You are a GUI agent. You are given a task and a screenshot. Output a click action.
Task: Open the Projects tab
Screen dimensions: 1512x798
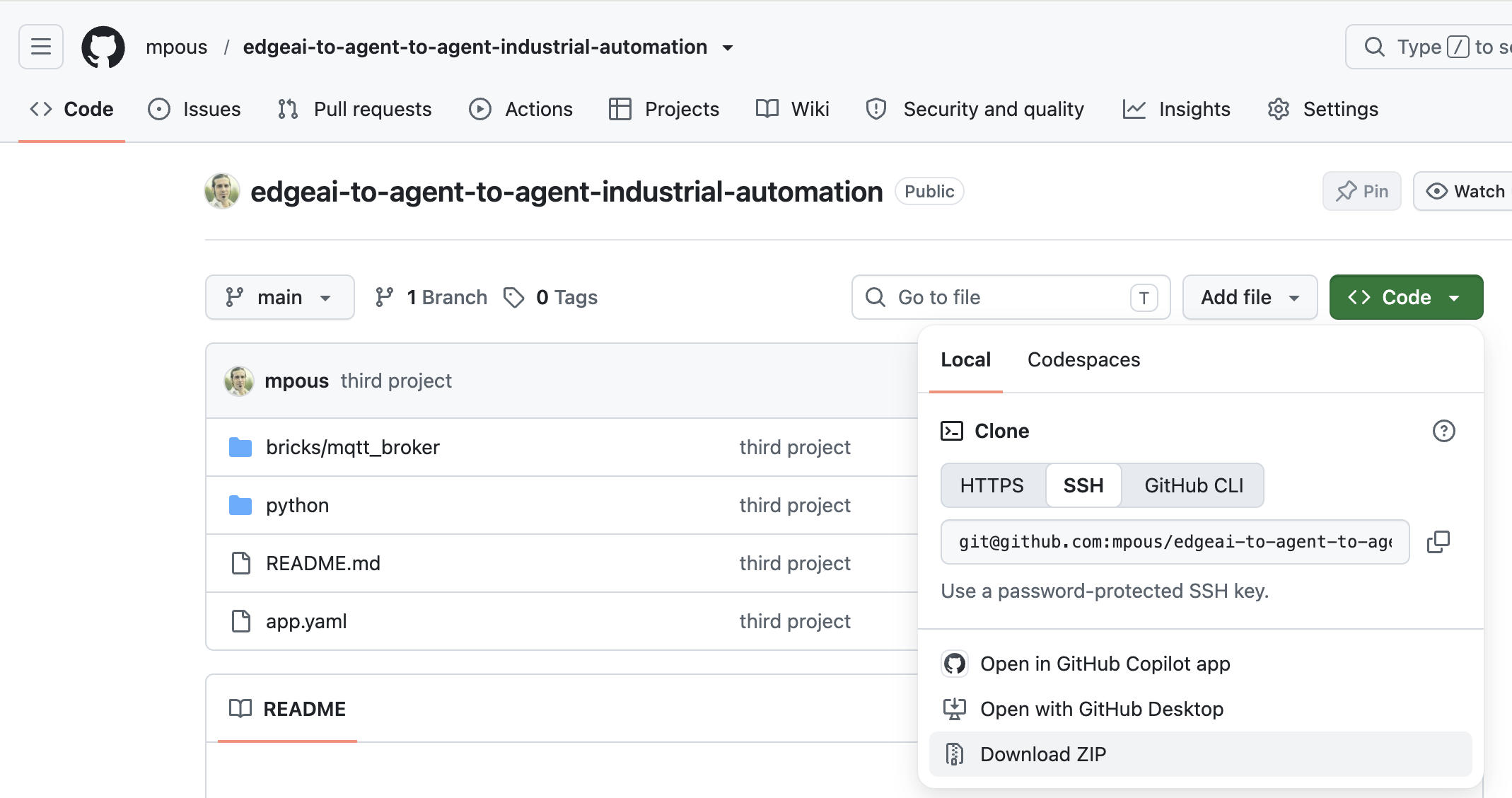[x=664, y=109]
